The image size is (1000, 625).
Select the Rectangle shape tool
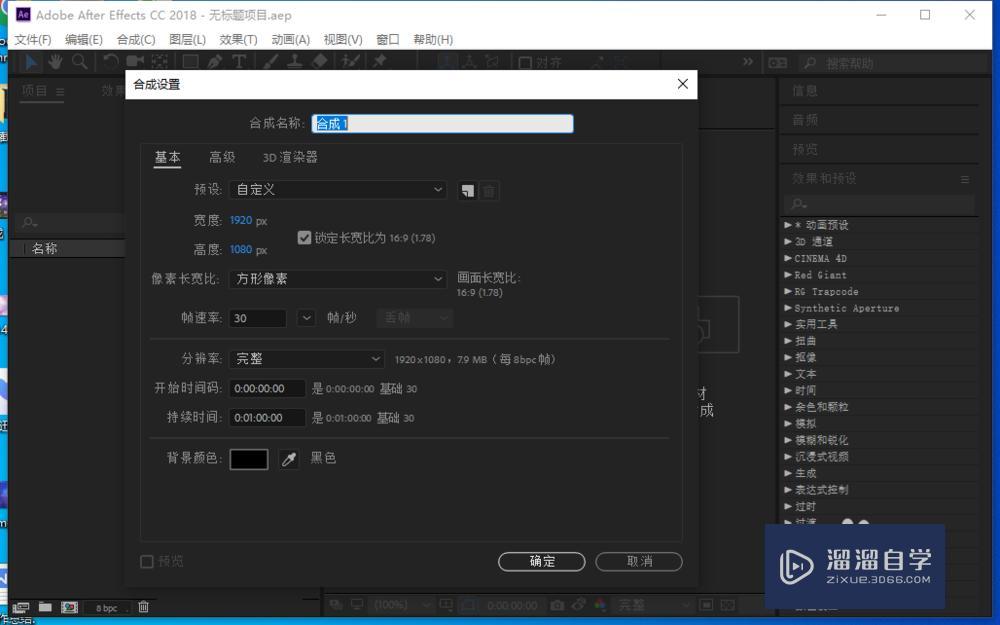click(x=190, y=62)
